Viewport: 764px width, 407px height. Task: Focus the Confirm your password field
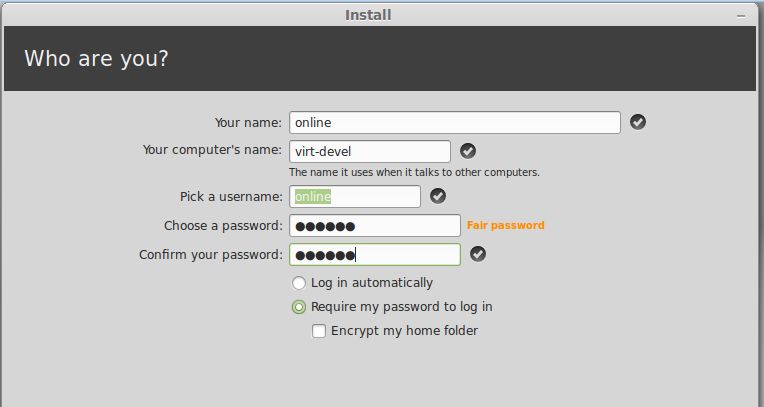pos(375,254)
